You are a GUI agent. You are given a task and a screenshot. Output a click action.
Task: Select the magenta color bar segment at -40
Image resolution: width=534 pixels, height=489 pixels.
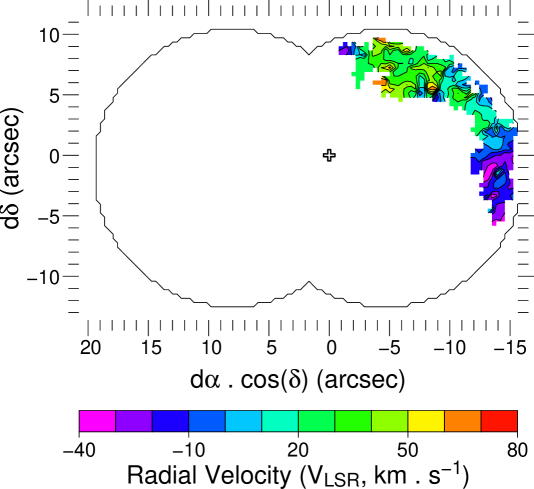point(97,421)
